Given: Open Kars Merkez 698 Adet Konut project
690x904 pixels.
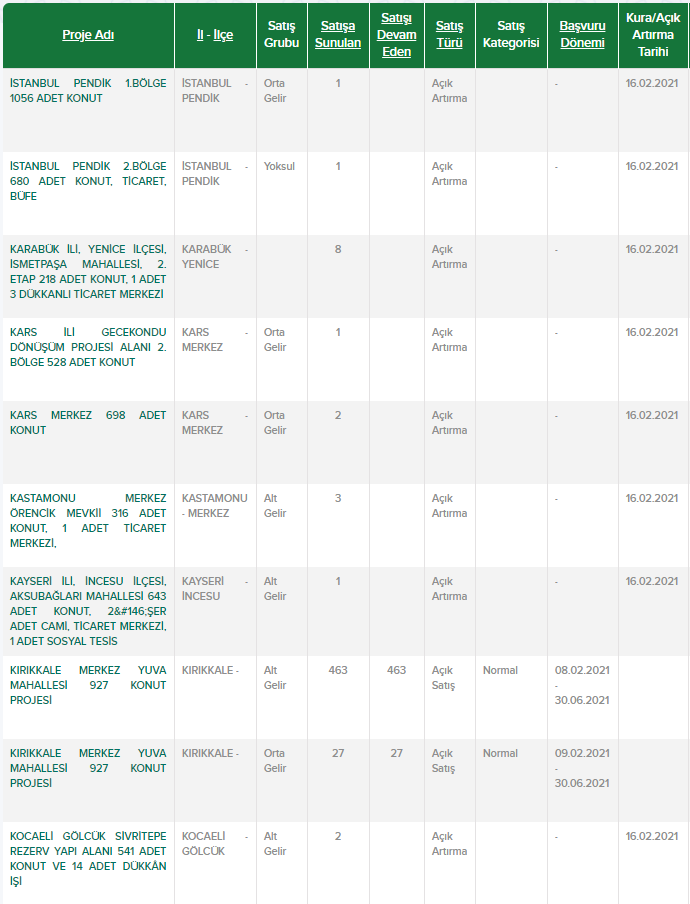Looking at the screenshot, I should 88,423.
